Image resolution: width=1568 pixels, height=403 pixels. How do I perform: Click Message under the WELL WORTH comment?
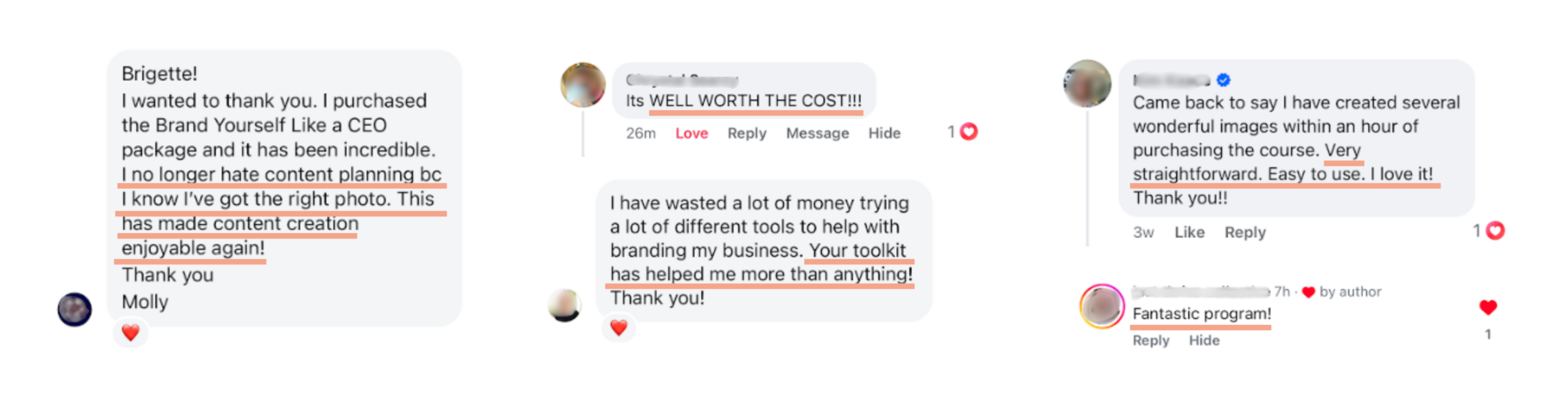tap(817, 133)
